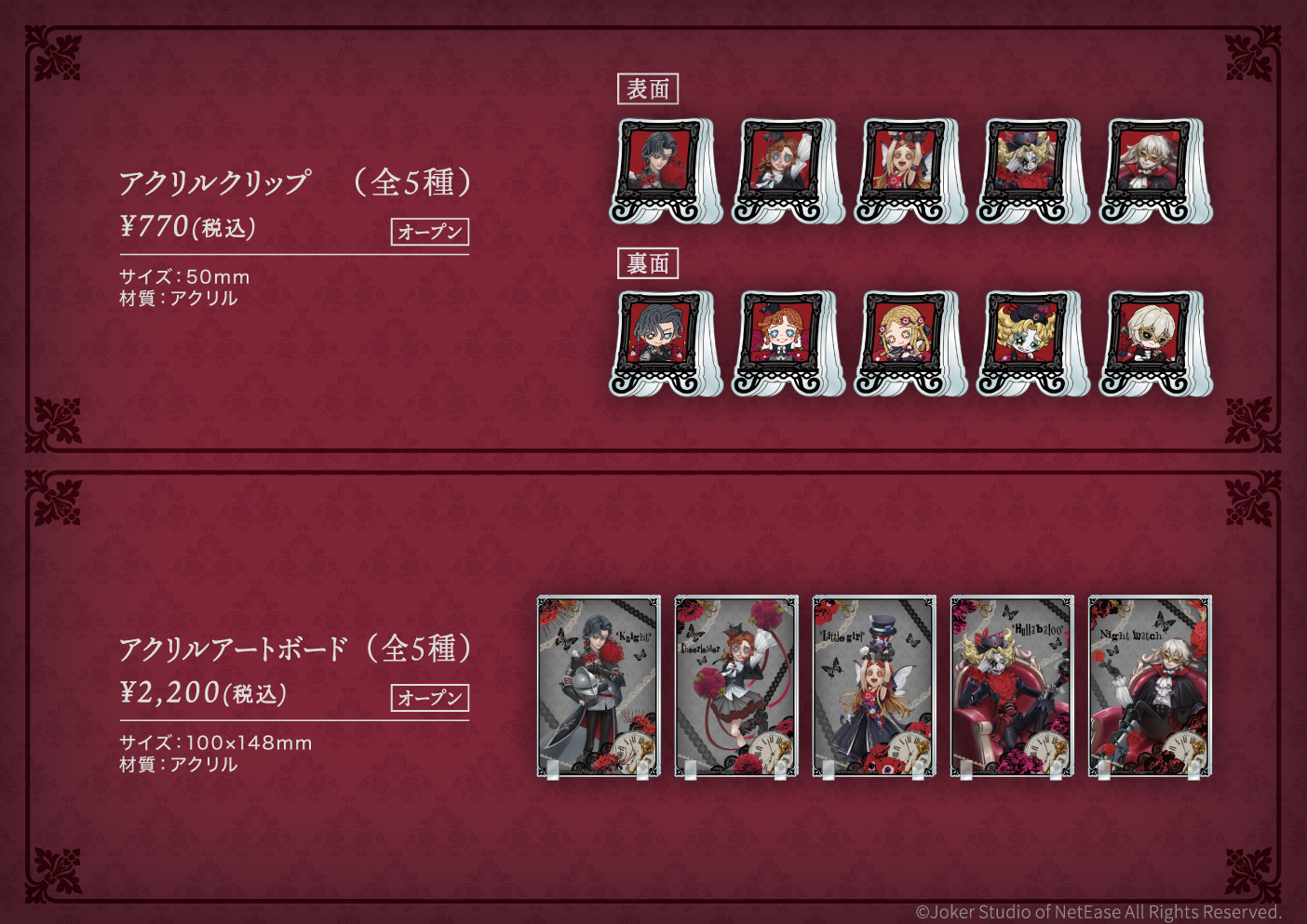1307x924 pixels.
Task: View the Little girl acrylic art board
Action: pos(874,687)
